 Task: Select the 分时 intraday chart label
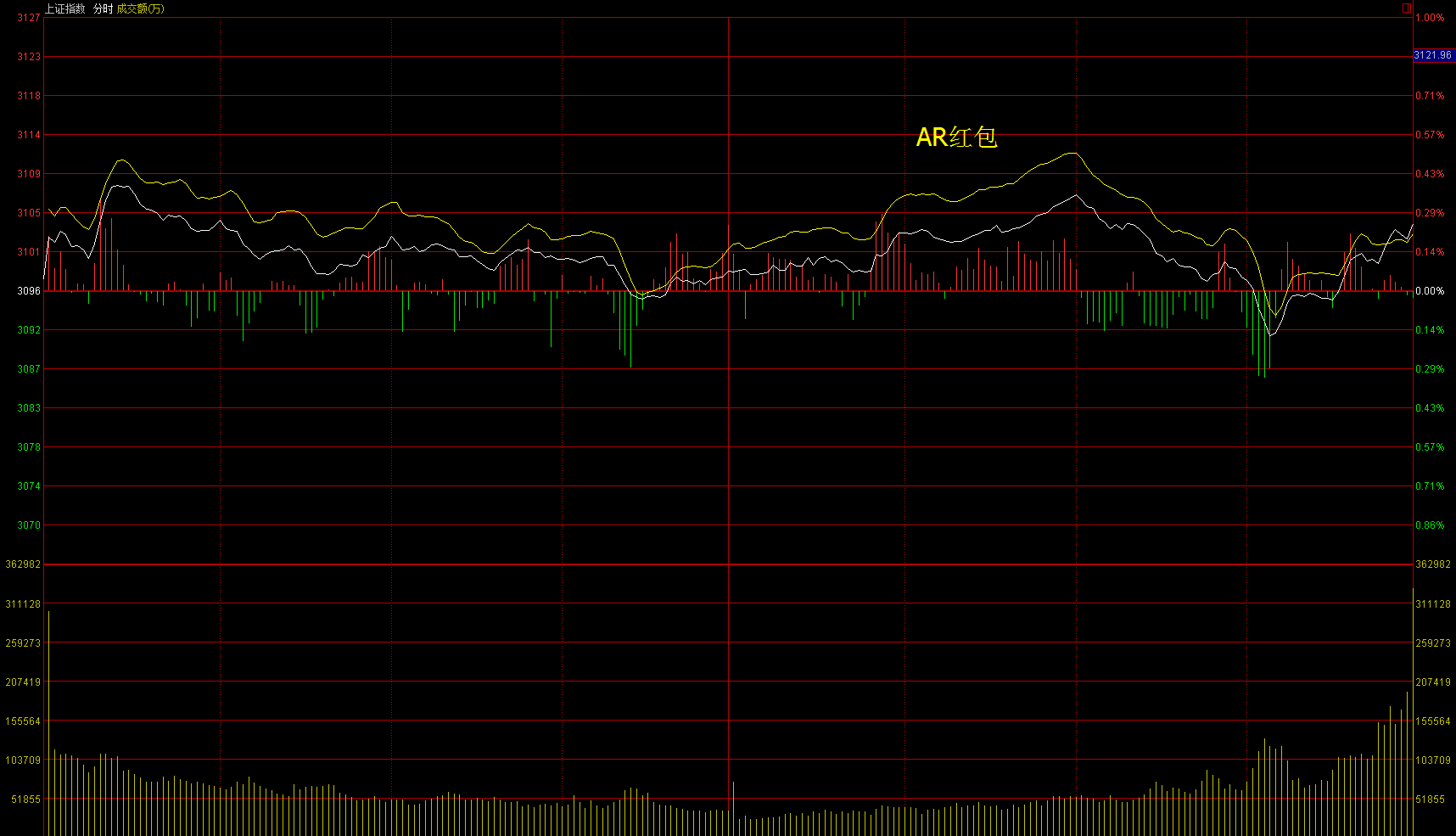coord(103,8)
